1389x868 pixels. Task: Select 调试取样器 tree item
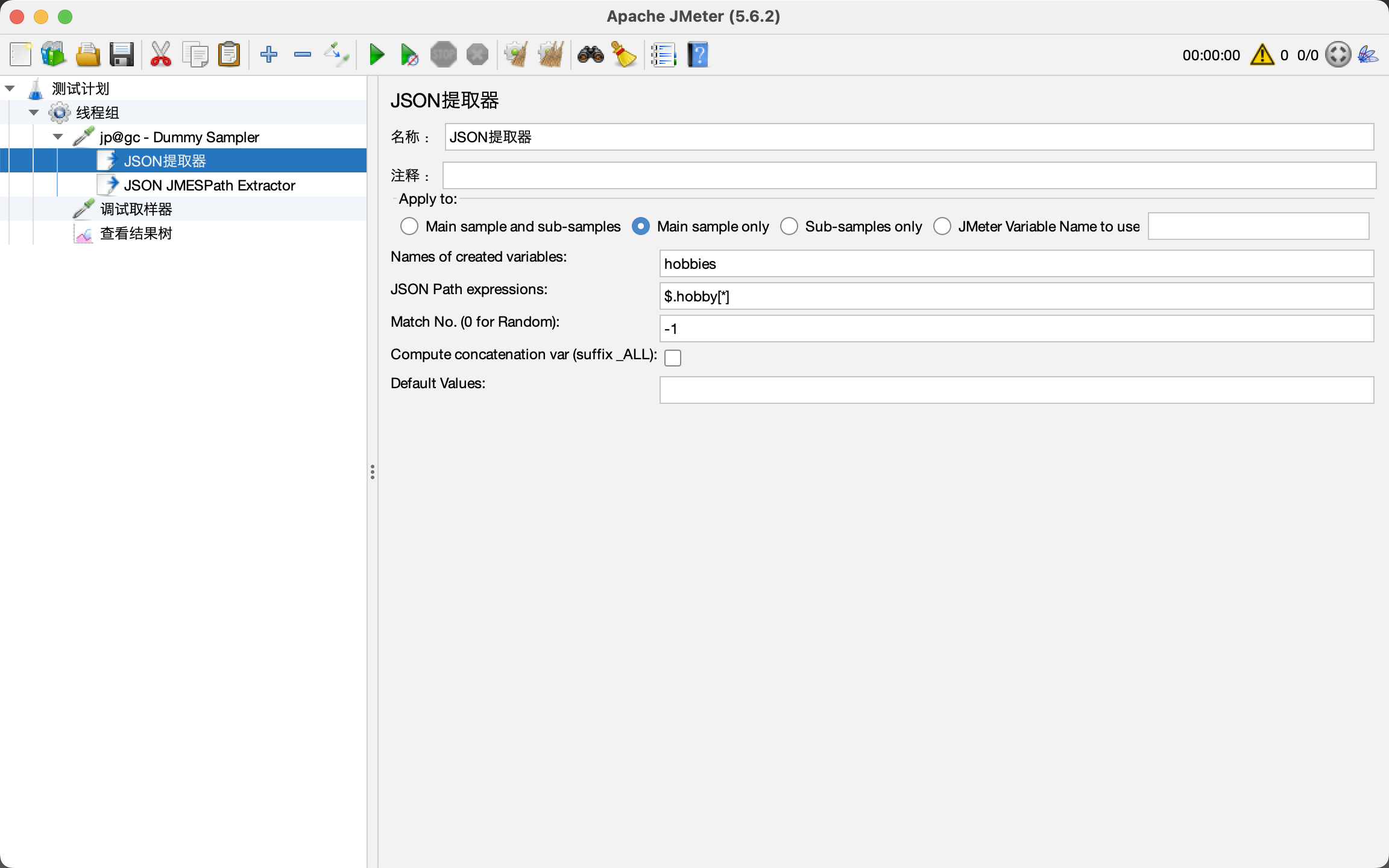pos(136,209)
